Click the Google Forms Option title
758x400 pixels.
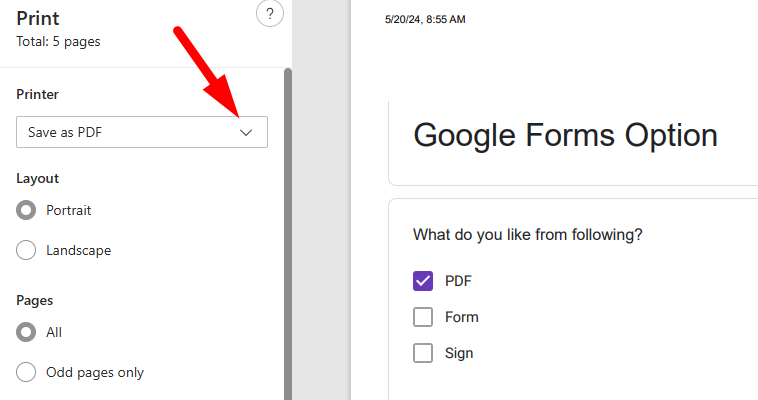pos(565,135)
